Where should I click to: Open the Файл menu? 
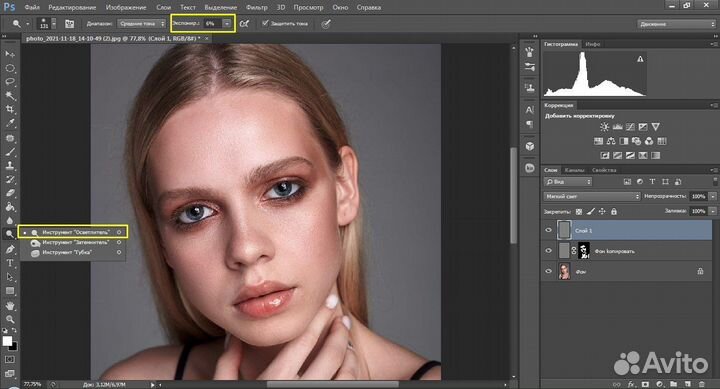point(32,7)
